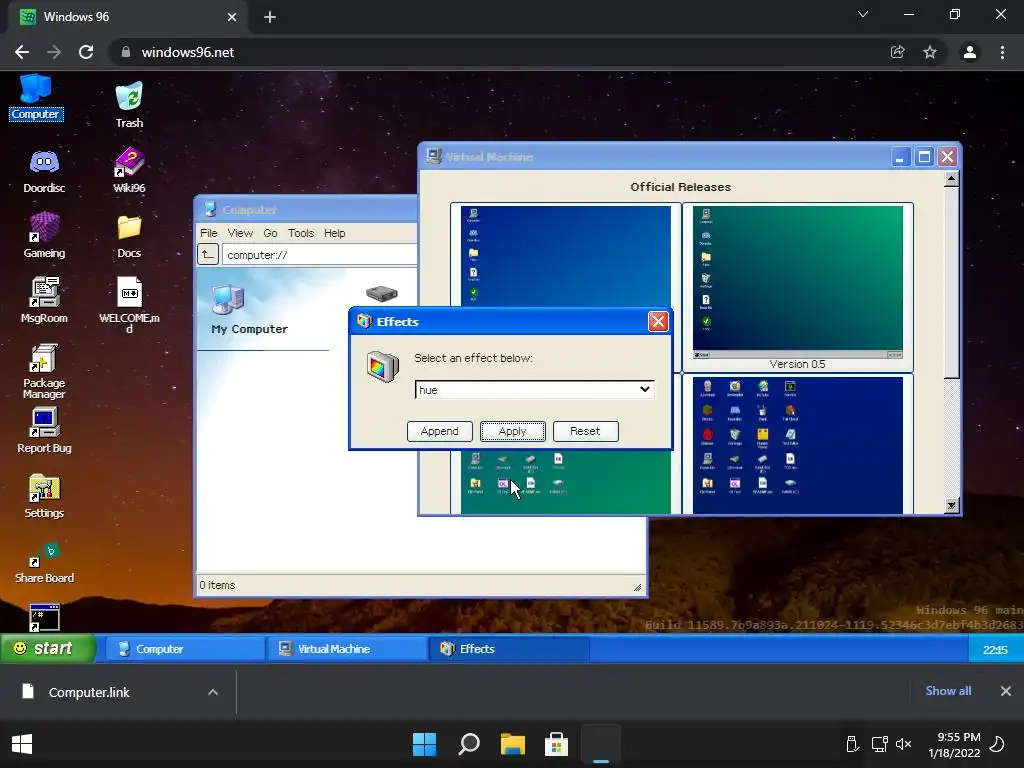This screenshot has width=1024, height=768.
Task: Open the Help menu in Computer window
Action: click(334, 233)
